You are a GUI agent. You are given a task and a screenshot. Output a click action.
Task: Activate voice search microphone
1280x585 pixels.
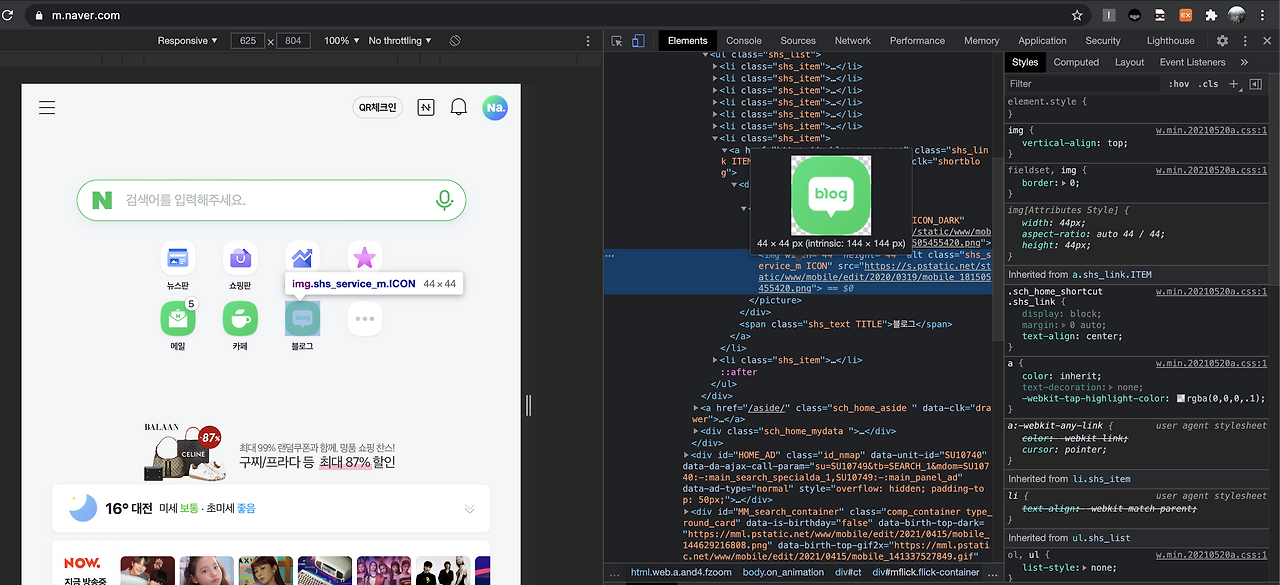tap(445, 200)
